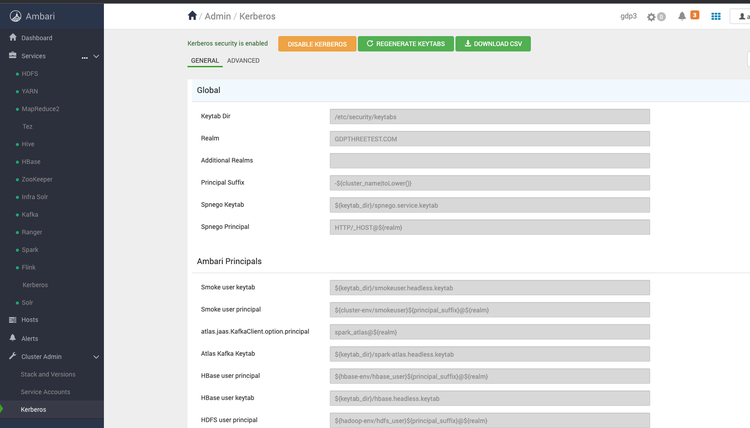
Task: Open the MapReduce2 service
Action: [40, 109]
